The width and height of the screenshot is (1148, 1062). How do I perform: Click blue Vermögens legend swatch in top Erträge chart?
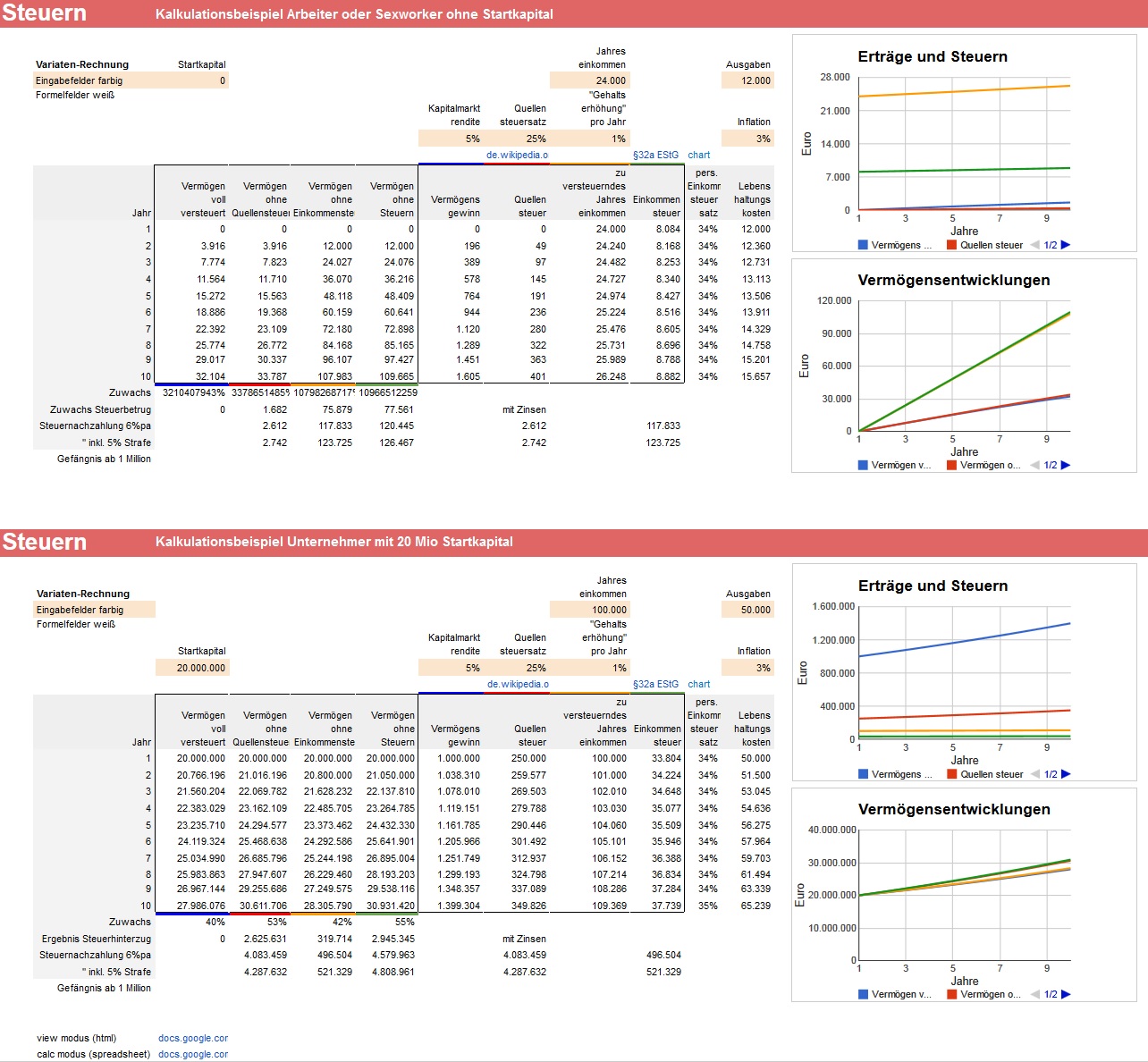[863, 245]
